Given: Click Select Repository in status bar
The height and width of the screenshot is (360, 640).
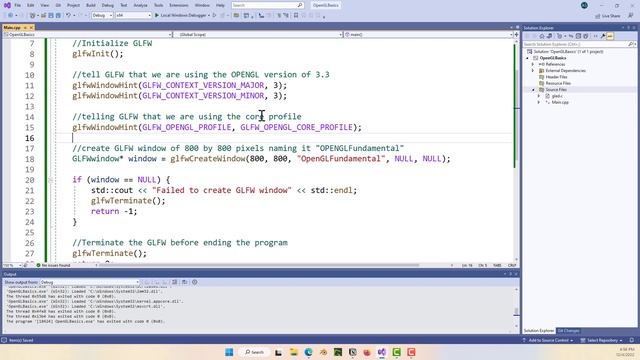Looking at the screenshot, I should pos(601,340).
